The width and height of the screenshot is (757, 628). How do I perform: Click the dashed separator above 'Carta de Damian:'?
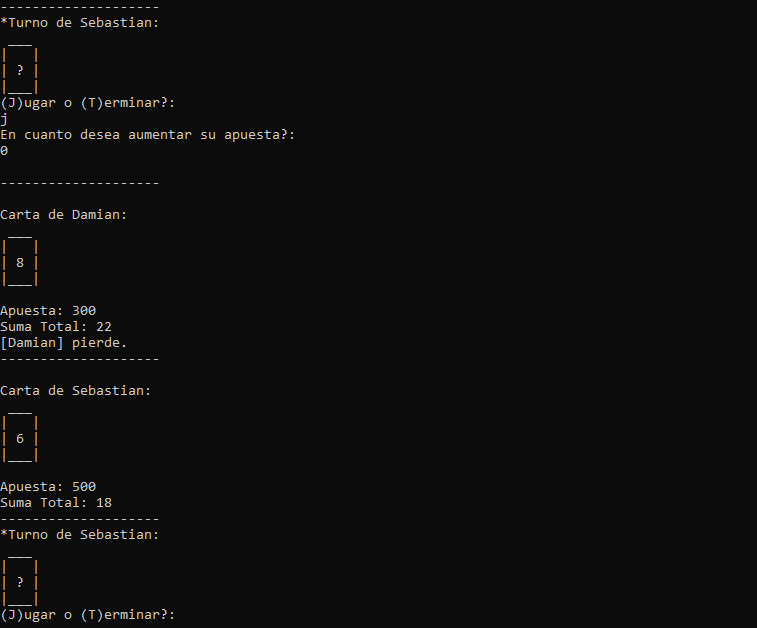pyautogui.click(x=80, y=183)
